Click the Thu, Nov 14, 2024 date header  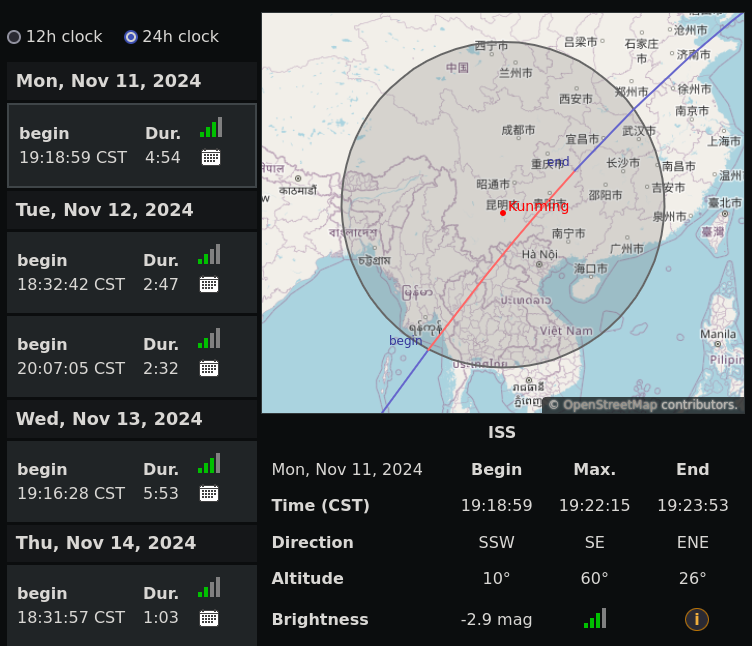(x=106, y=543)
